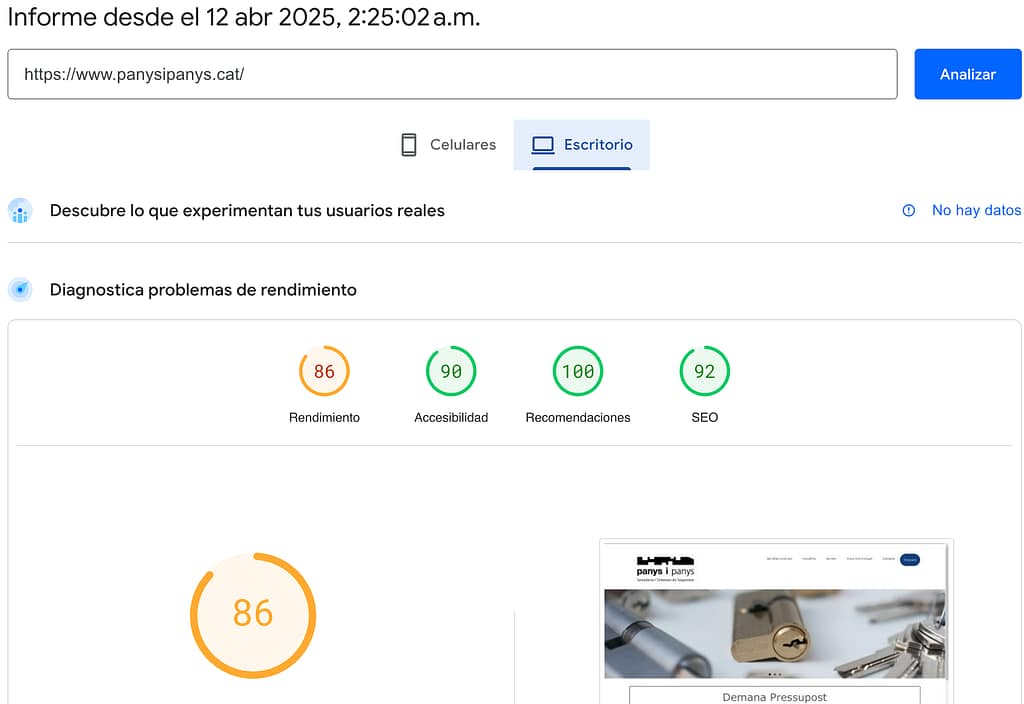The height and width of the screenshot is (704, 1024).
Task: Click the large orange 86 performance gauge
Action: tap(253, 613)
